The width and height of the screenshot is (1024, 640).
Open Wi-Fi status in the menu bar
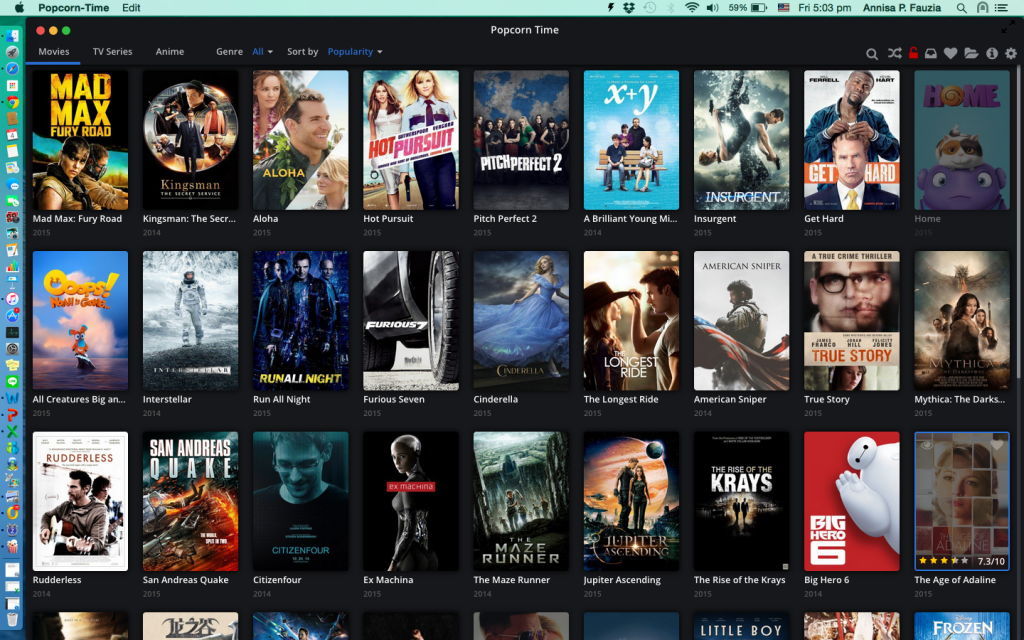tap(692, 8)
